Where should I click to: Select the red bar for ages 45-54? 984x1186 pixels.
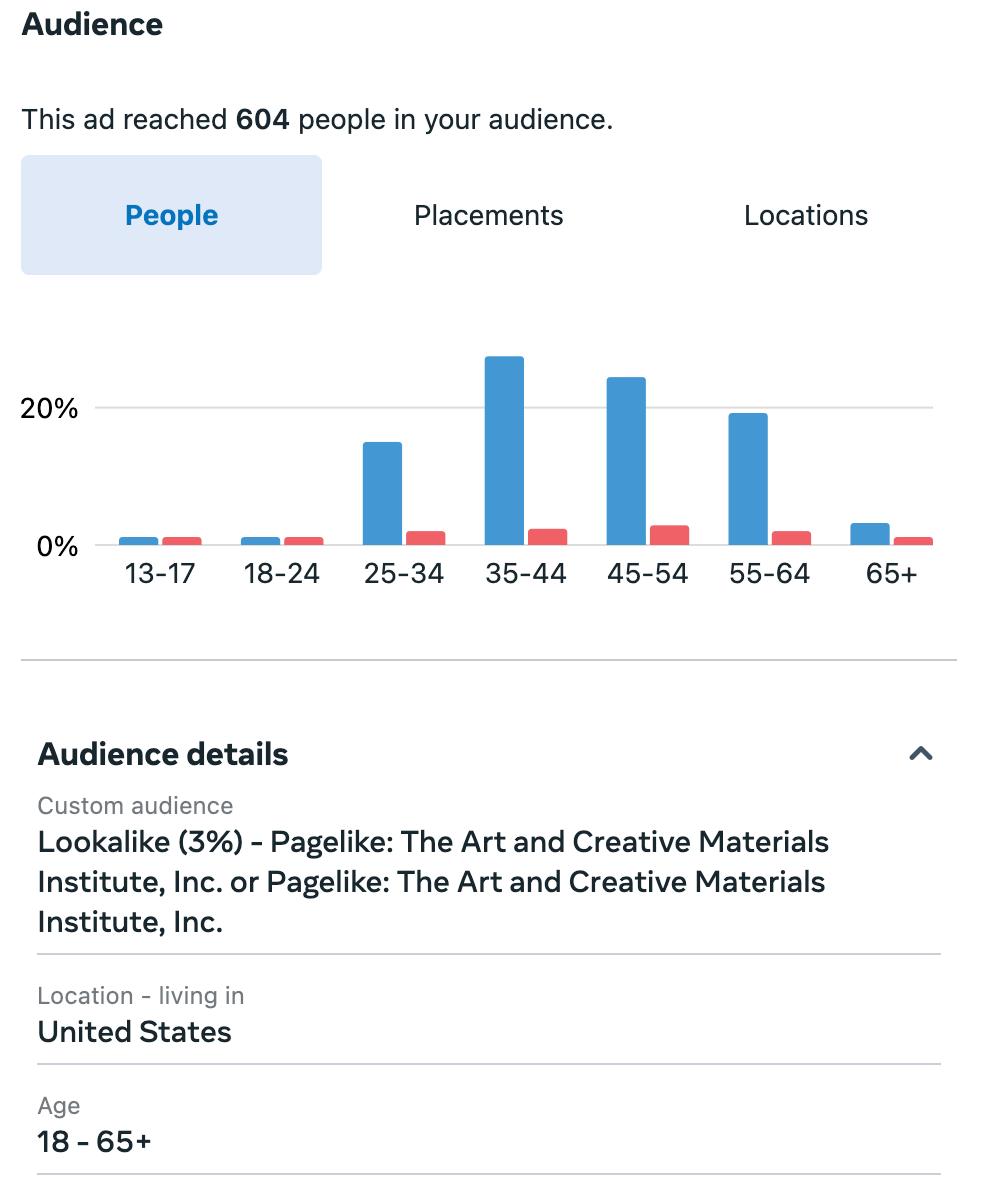point(669,535)
